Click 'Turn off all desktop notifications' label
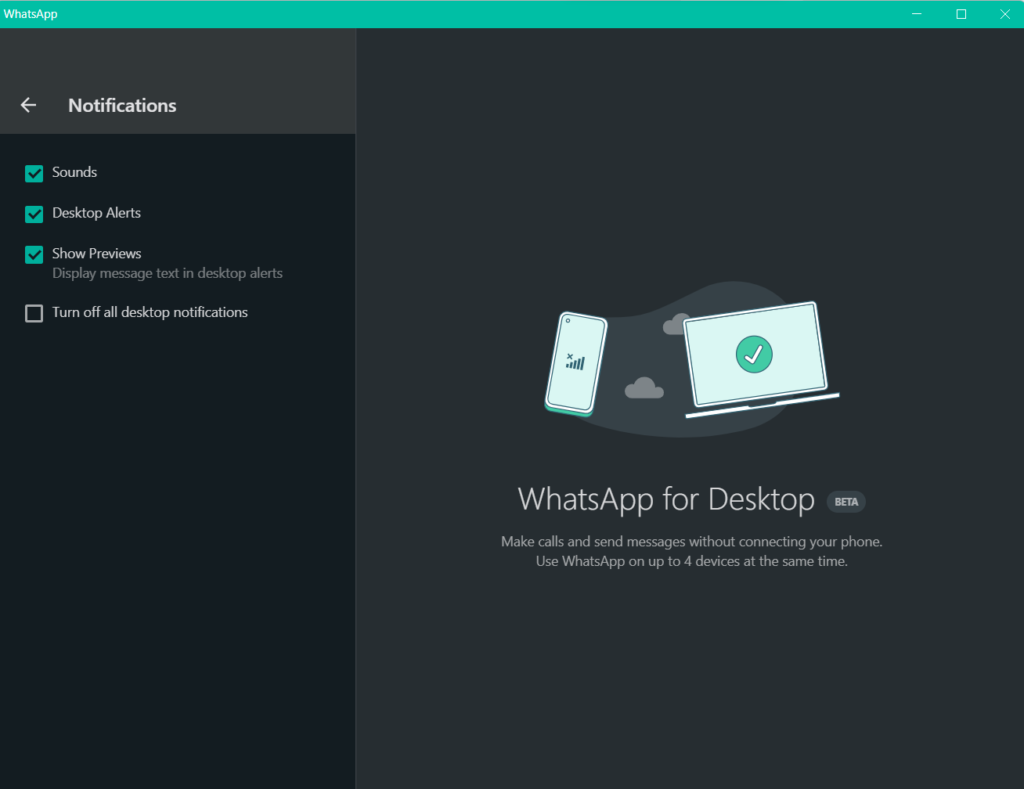 (150, 312)
